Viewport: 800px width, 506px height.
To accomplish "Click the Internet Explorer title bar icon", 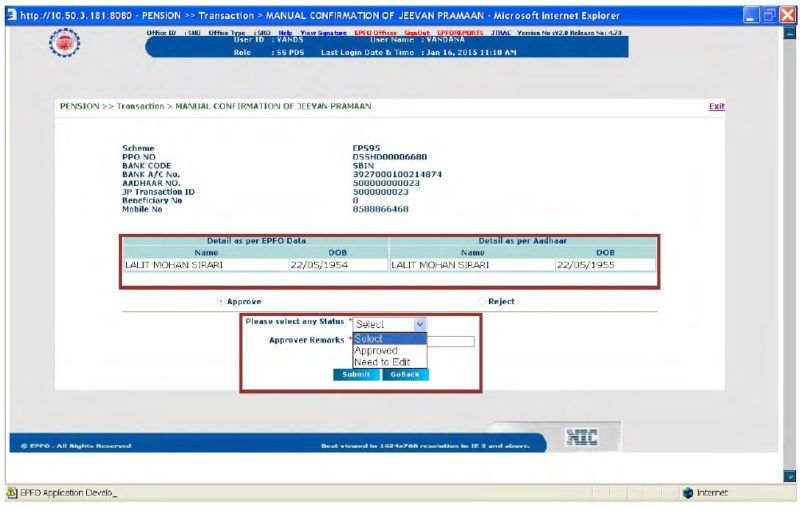I will (x=10, y=15).
